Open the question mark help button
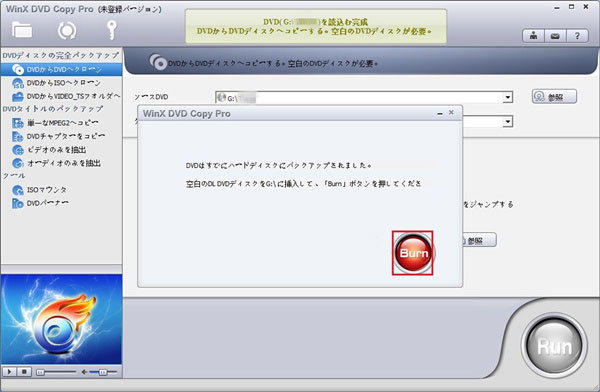This screenshot has width=600, height=392. (577, 36)
